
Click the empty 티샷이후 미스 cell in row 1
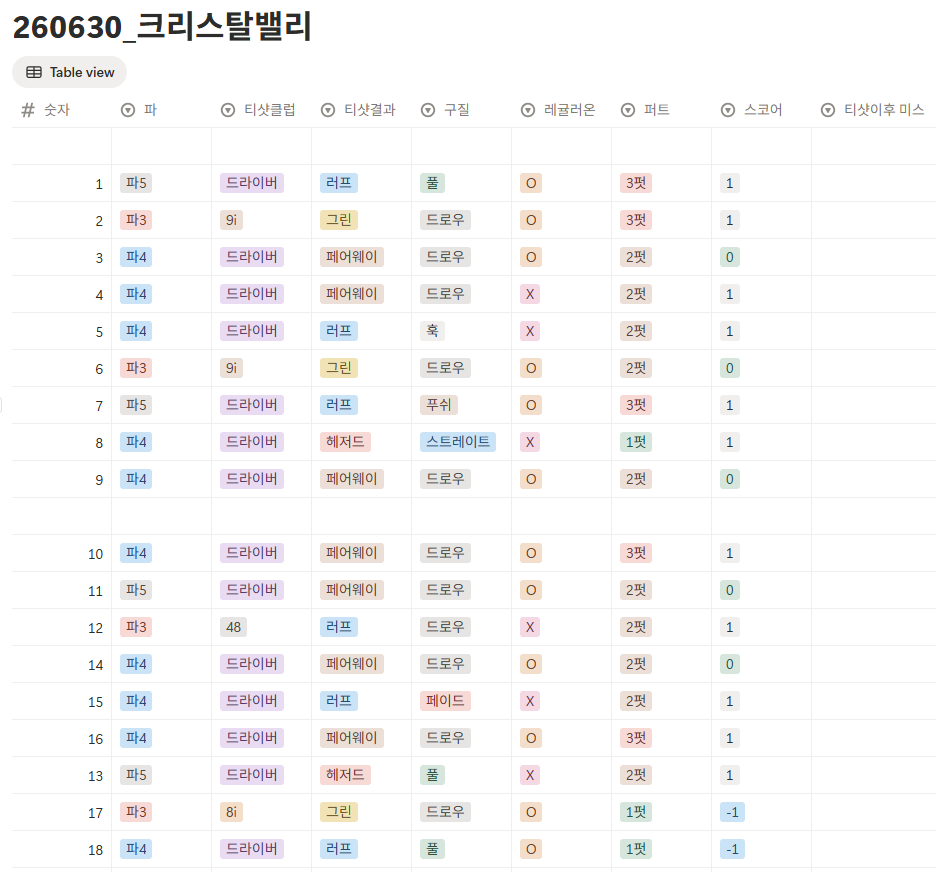pos(874,183)
